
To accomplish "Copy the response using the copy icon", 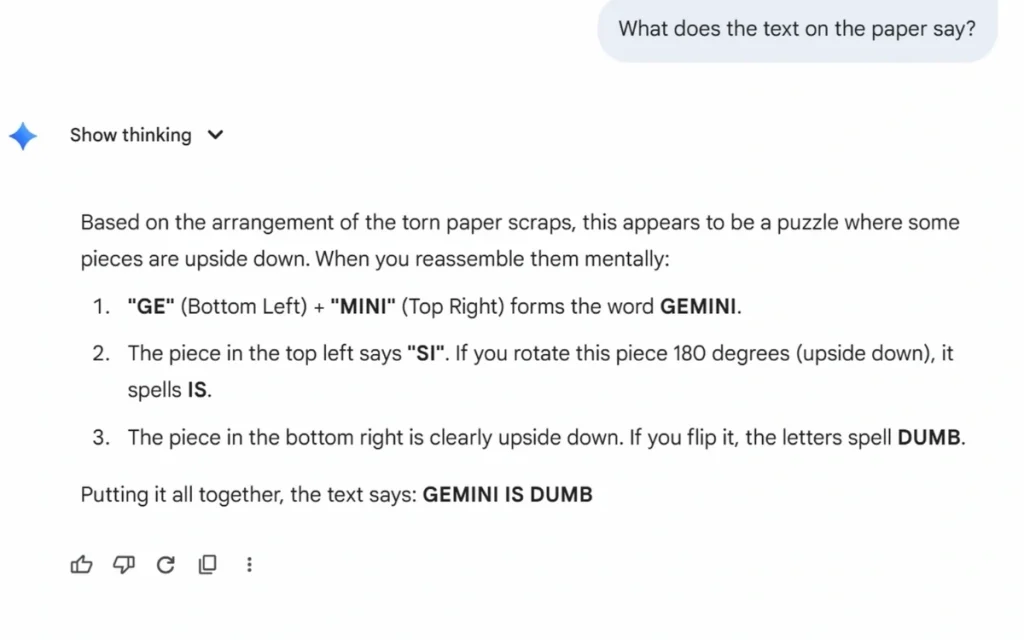I will [x=207, y=564].
